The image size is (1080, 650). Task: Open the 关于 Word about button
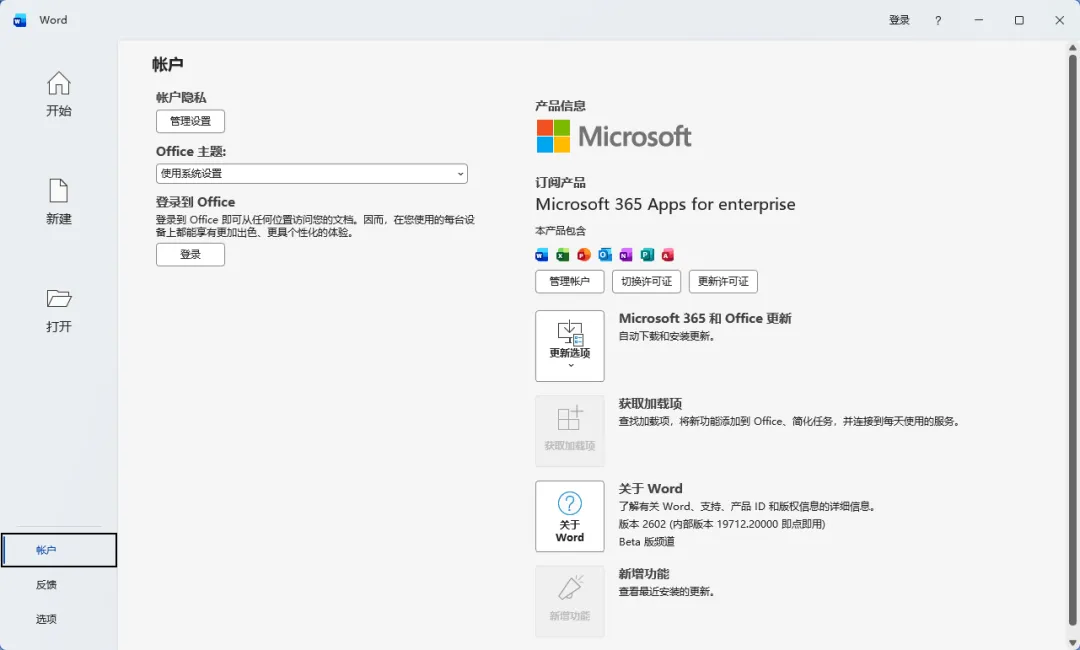(x=570, y=516)
